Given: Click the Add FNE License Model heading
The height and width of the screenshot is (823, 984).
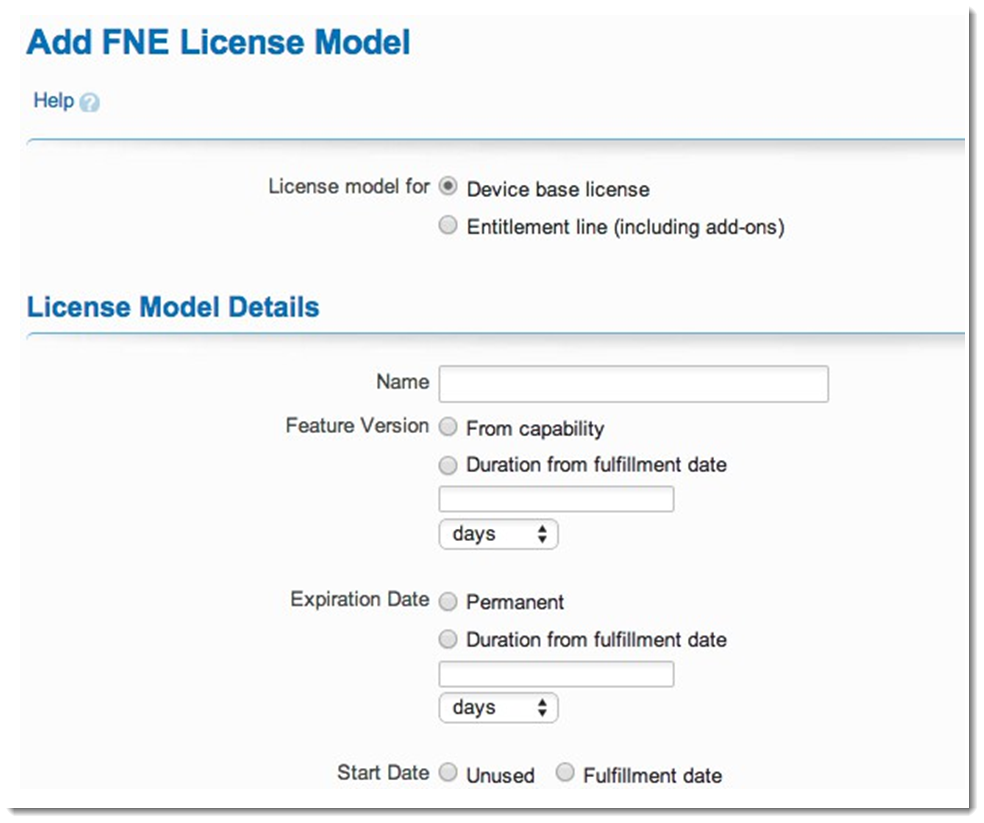Looking at the screenshot, I should 218,43.
